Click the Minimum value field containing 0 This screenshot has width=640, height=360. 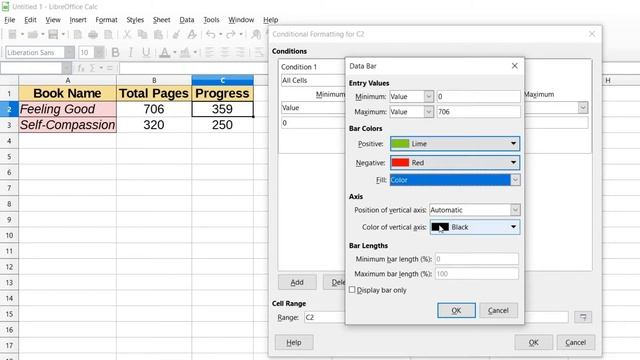point(478,96)
